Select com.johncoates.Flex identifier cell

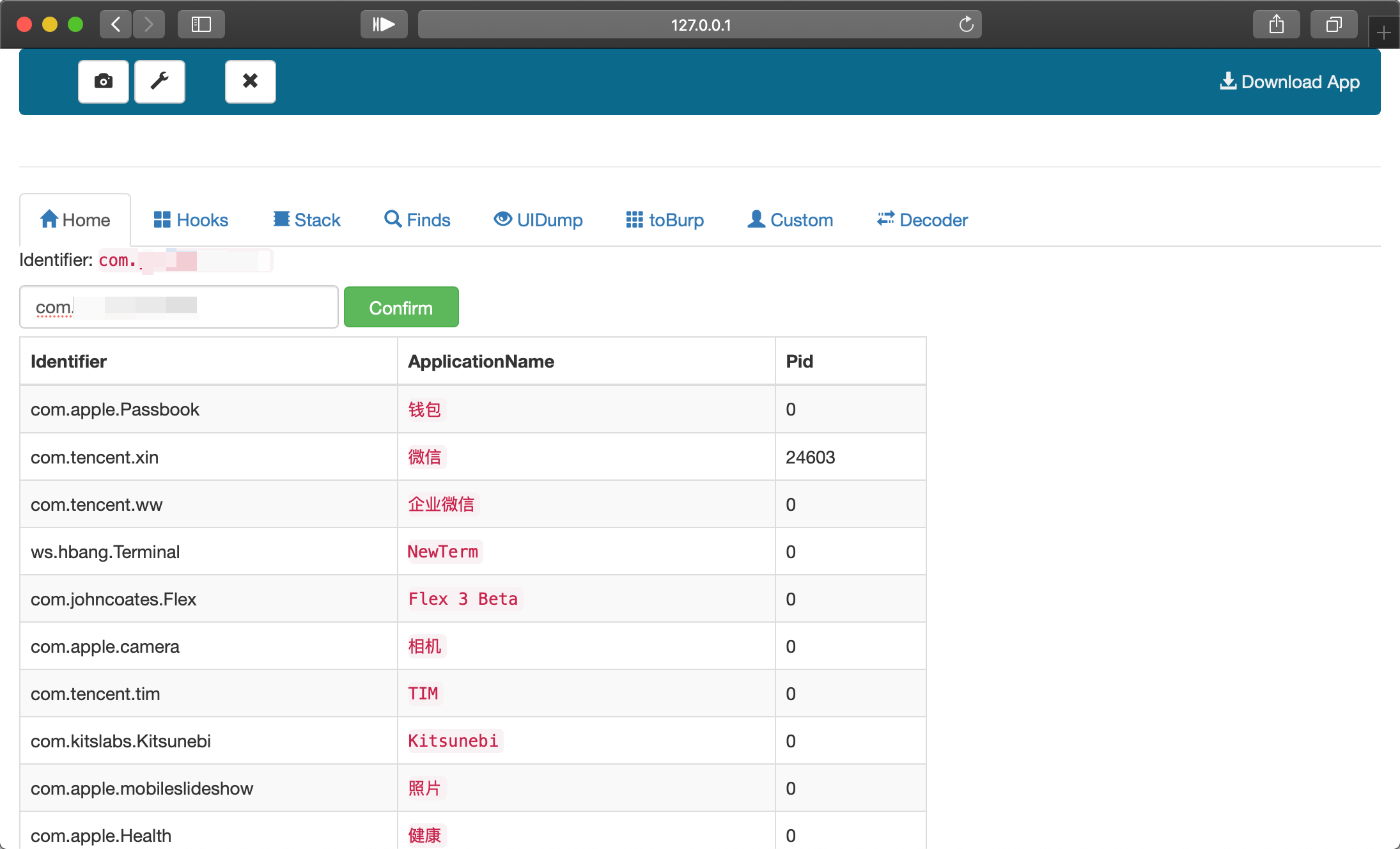(x=208, y=599)
